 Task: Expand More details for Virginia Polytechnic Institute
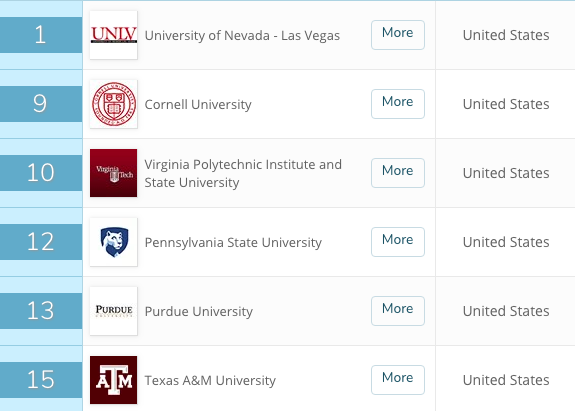[398, 173]
